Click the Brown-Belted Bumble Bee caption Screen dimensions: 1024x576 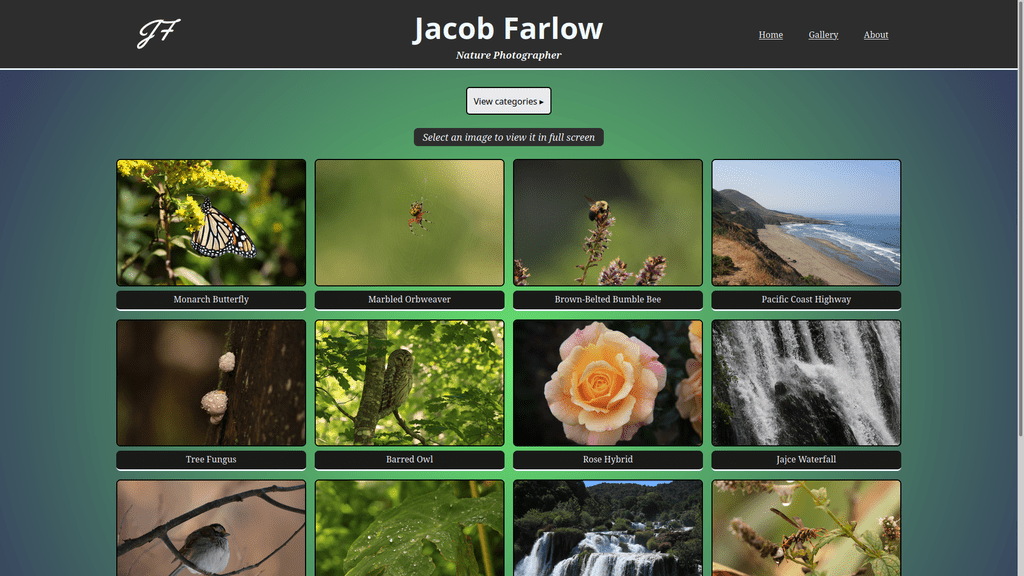[x=608, y=300]
